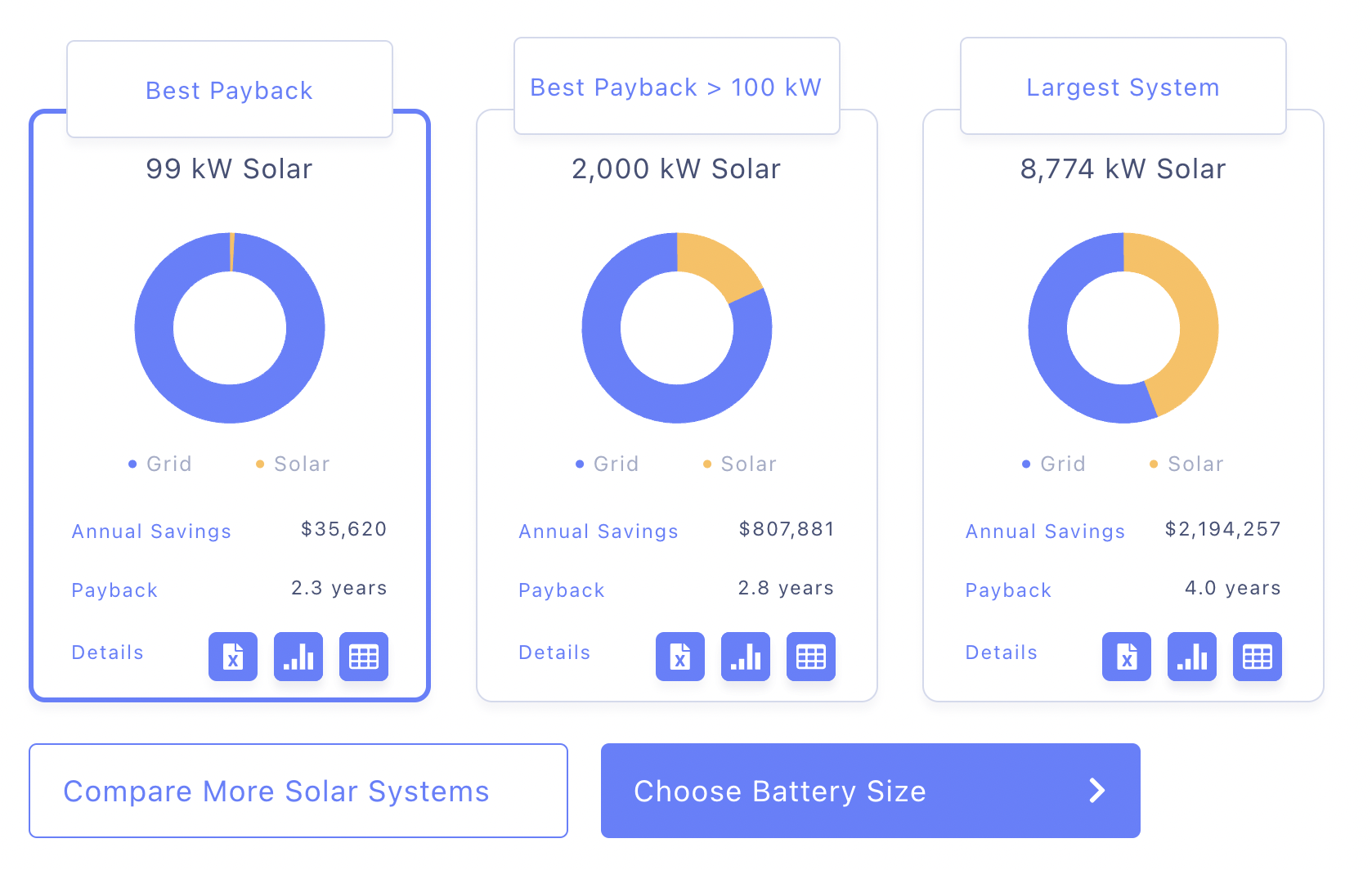
Task: Toggle Grid legend in 99 kW chart
Action: coord(161,464)
